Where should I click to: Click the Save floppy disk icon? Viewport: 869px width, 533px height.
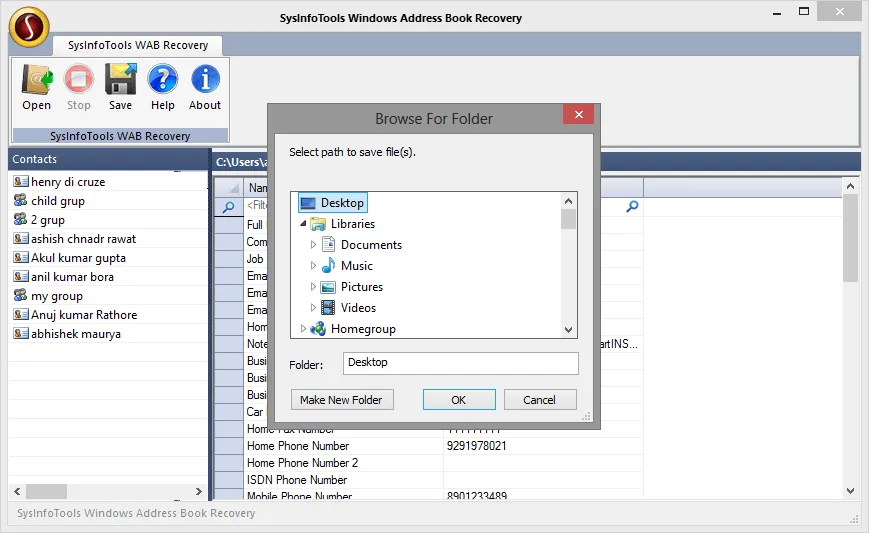(x=120, y=79)
